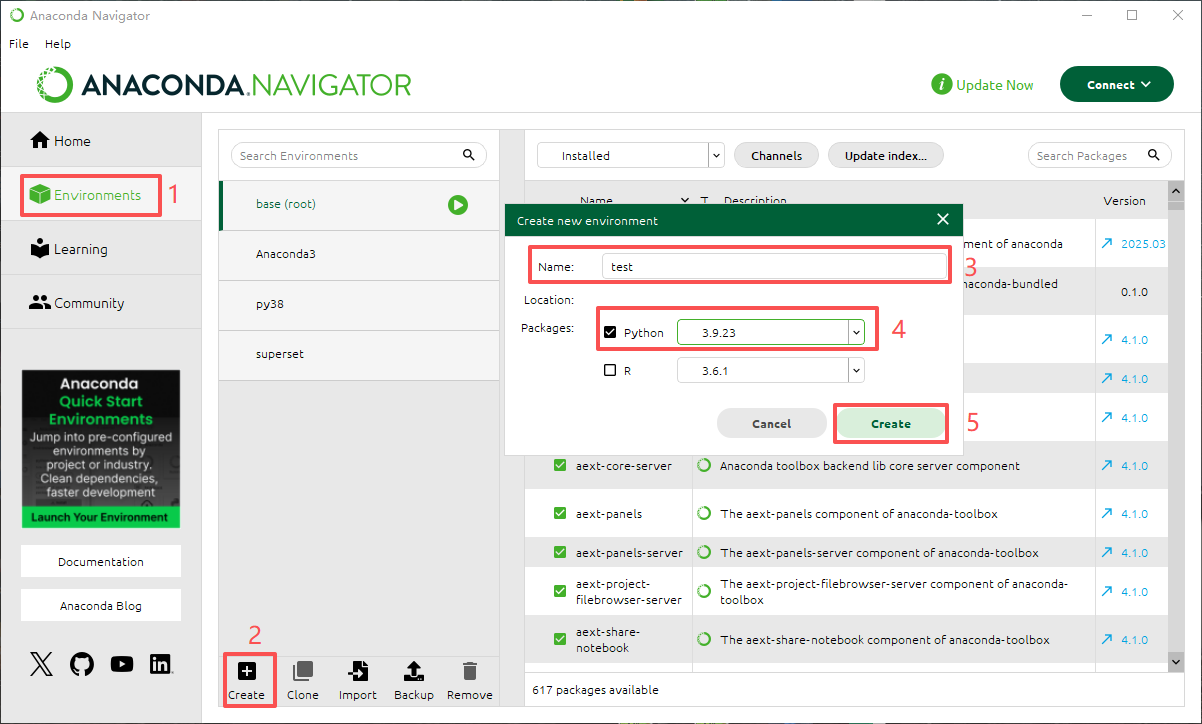The height and width of the screenshot is (724, 1202).
Task: Click the Create environment plus icon
Action: click(x=246, y=671)
